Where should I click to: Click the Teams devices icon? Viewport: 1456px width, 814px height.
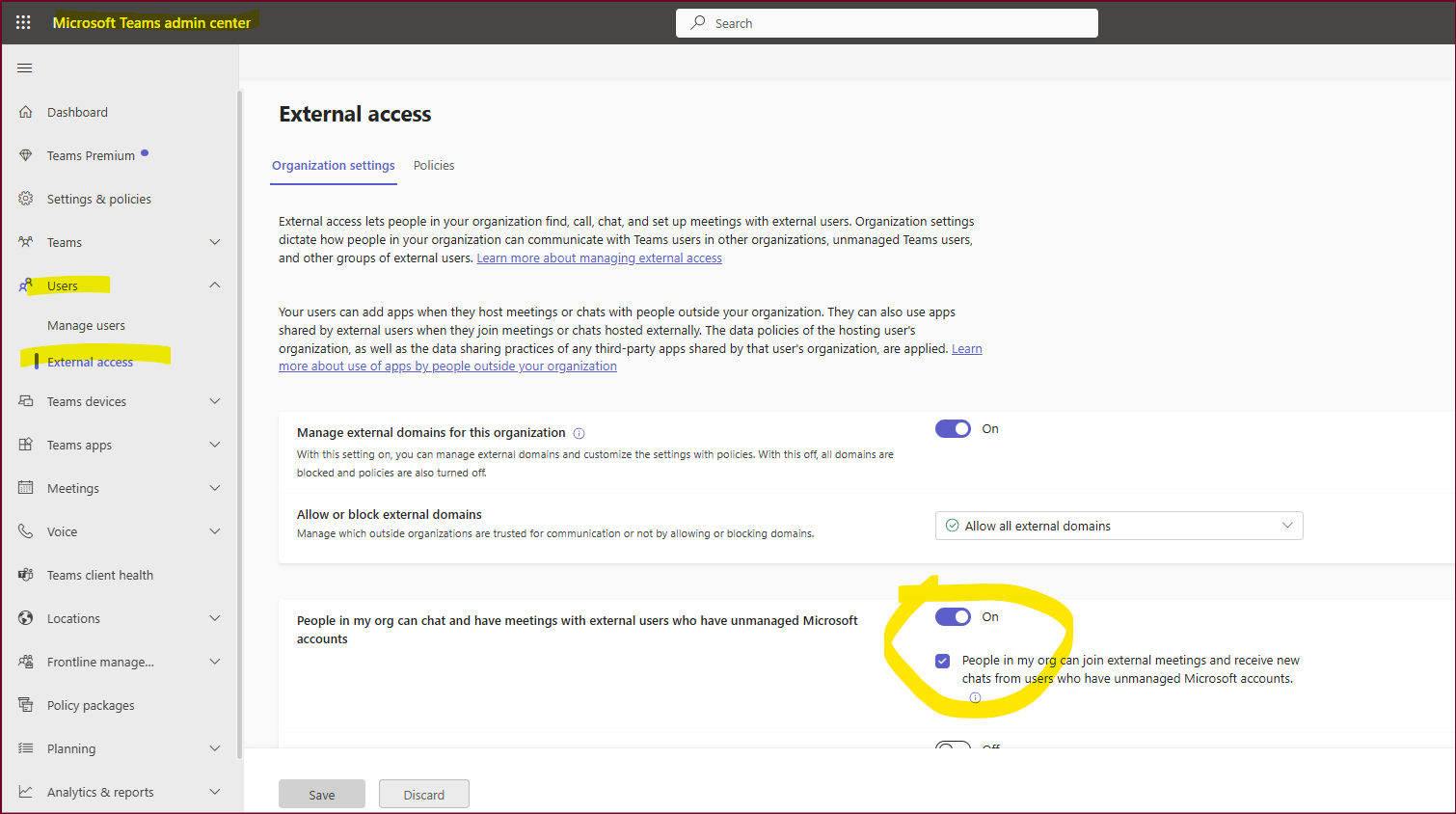click(x=26, y=401)
